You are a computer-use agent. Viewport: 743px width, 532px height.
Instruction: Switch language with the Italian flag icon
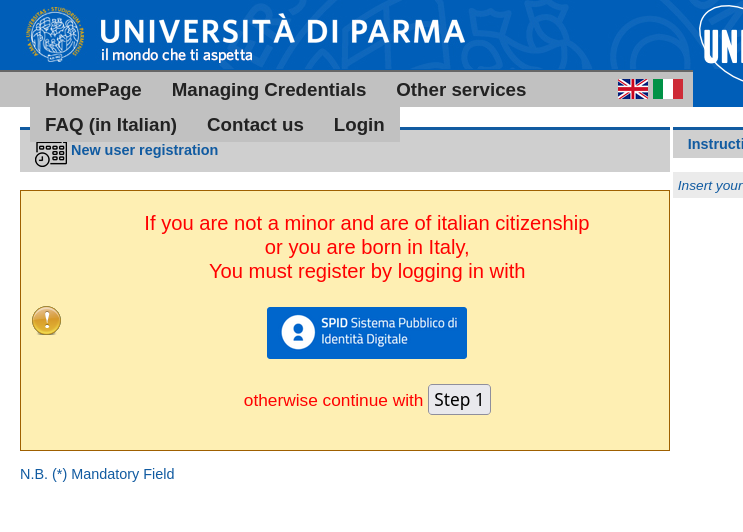pyautogui.click(x=668, y=89)
